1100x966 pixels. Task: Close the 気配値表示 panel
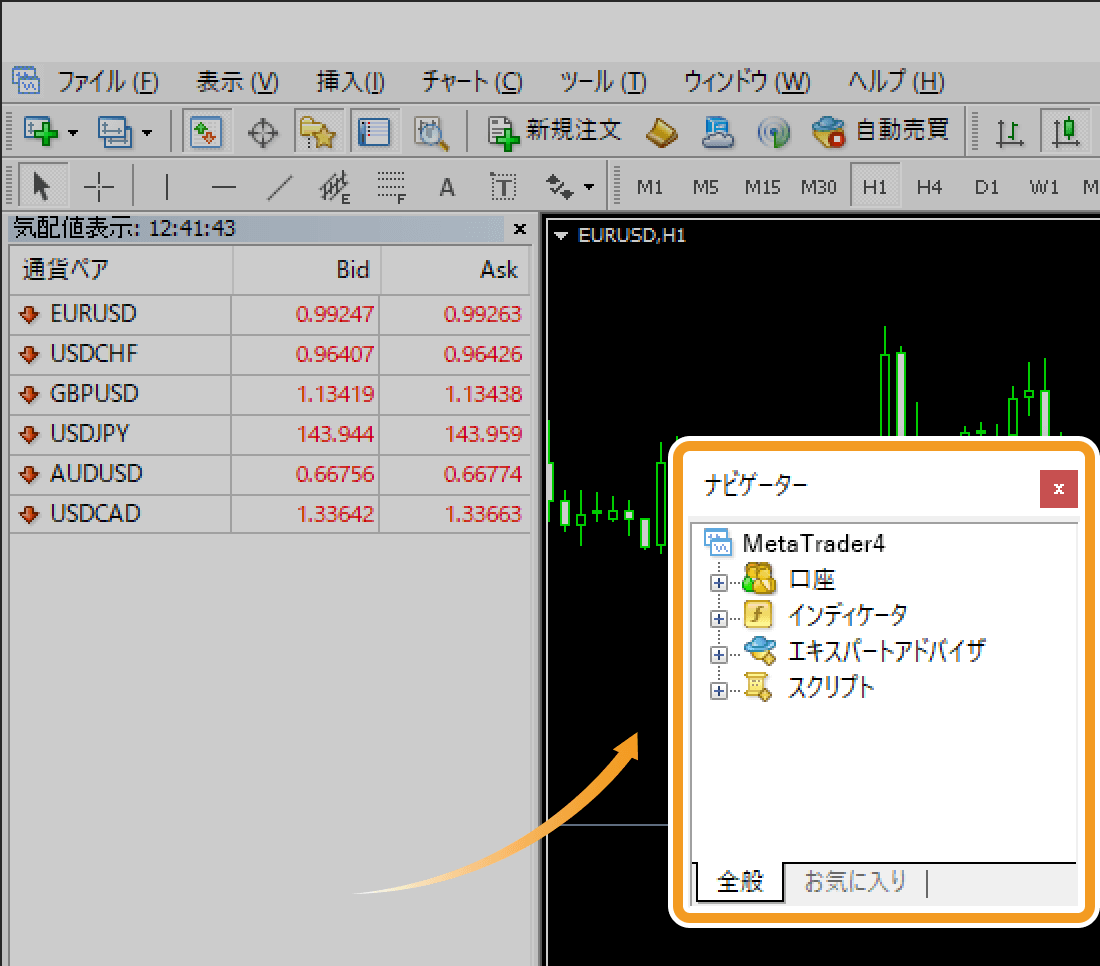pyautogui.click(x=519, y=229)
